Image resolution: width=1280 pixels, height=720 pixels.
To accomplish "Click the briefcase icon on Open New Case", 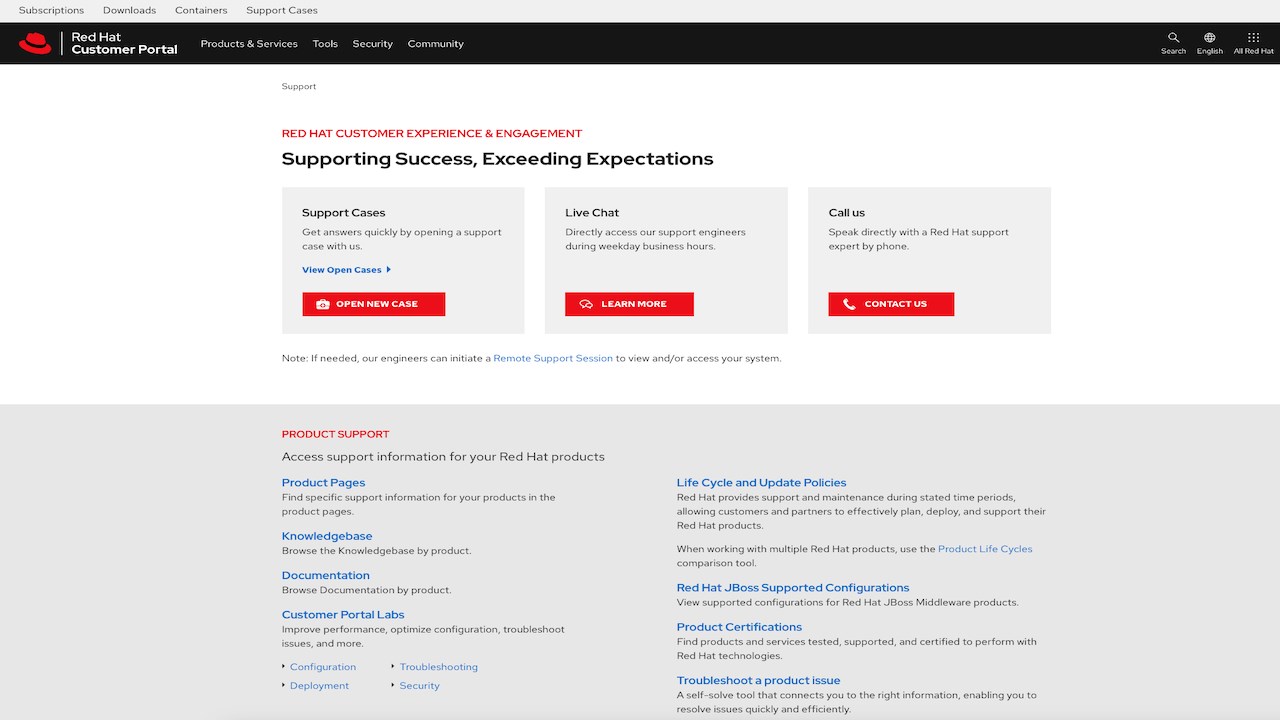I will [x=322, y=304].
